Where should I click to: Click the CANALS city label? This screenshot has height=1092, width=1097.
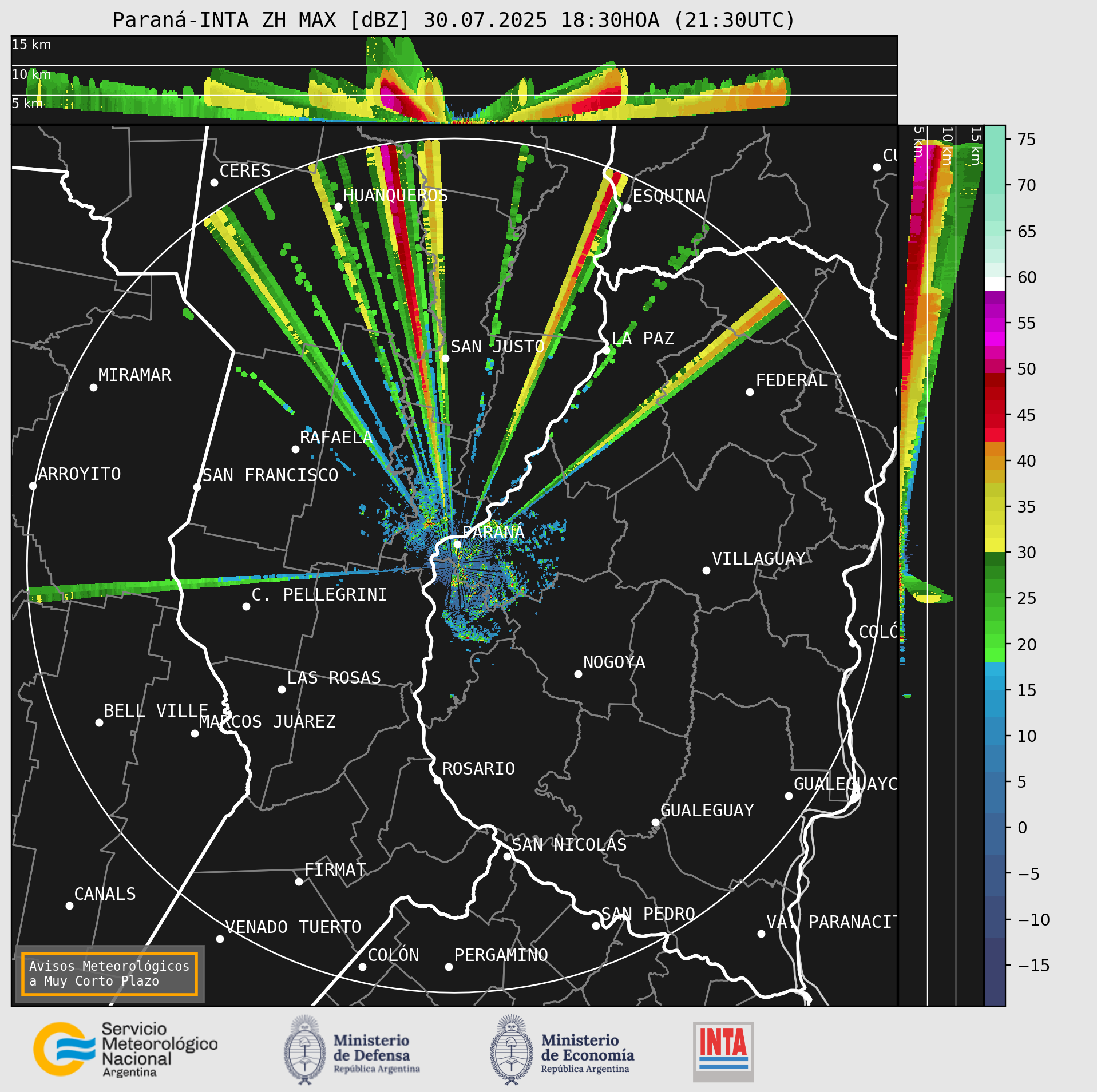tap(105, 894)
